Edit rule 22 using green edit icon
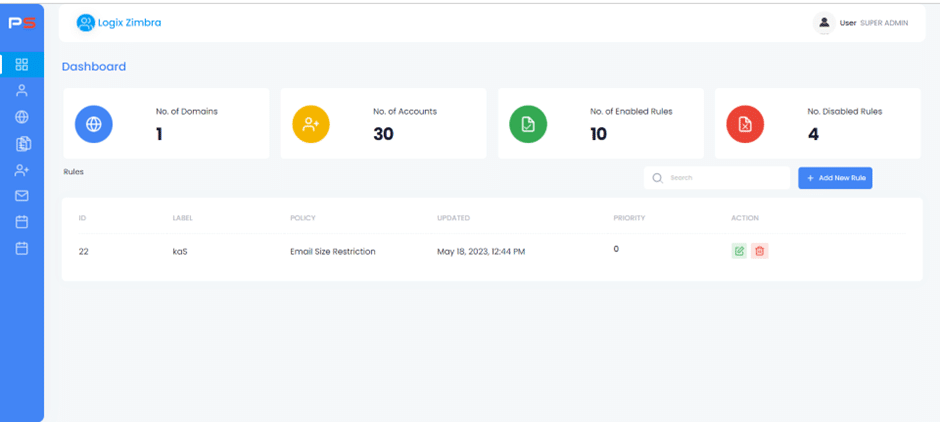 coord(739,251)
